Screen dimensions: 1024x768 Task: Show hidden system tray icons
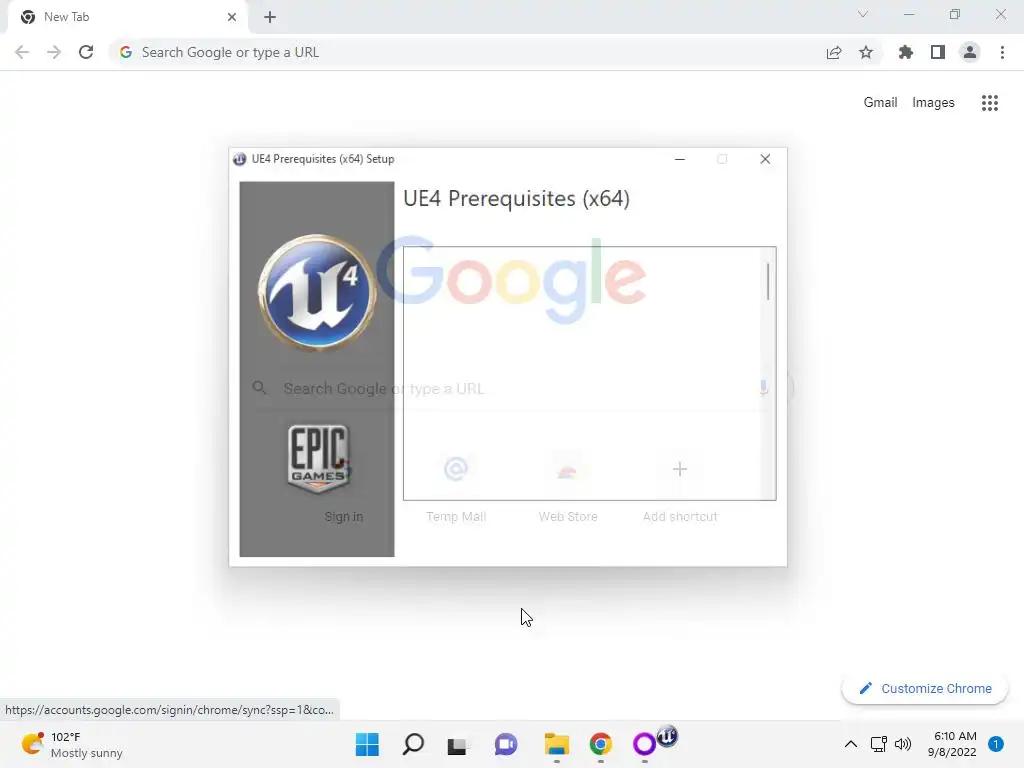(x=850, y=744)
